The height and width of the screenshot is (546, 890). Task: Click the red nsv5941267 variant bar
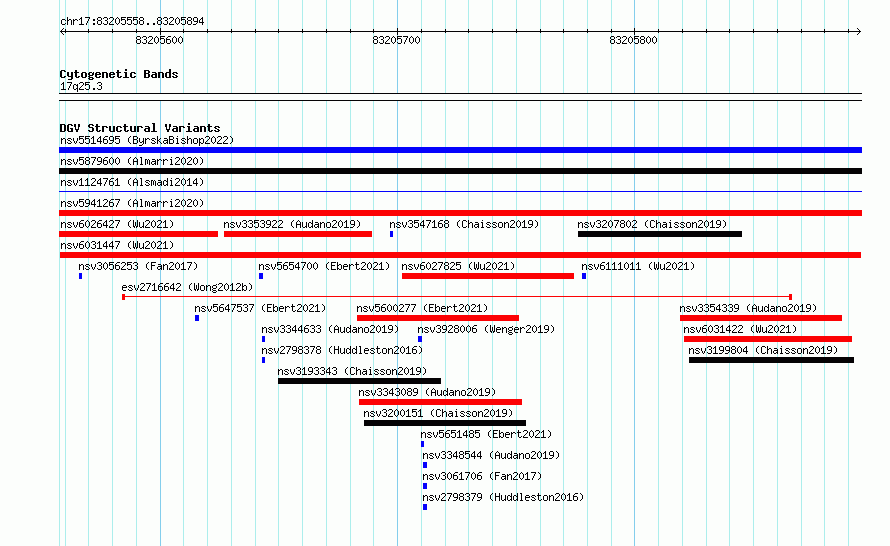[460, 213]
